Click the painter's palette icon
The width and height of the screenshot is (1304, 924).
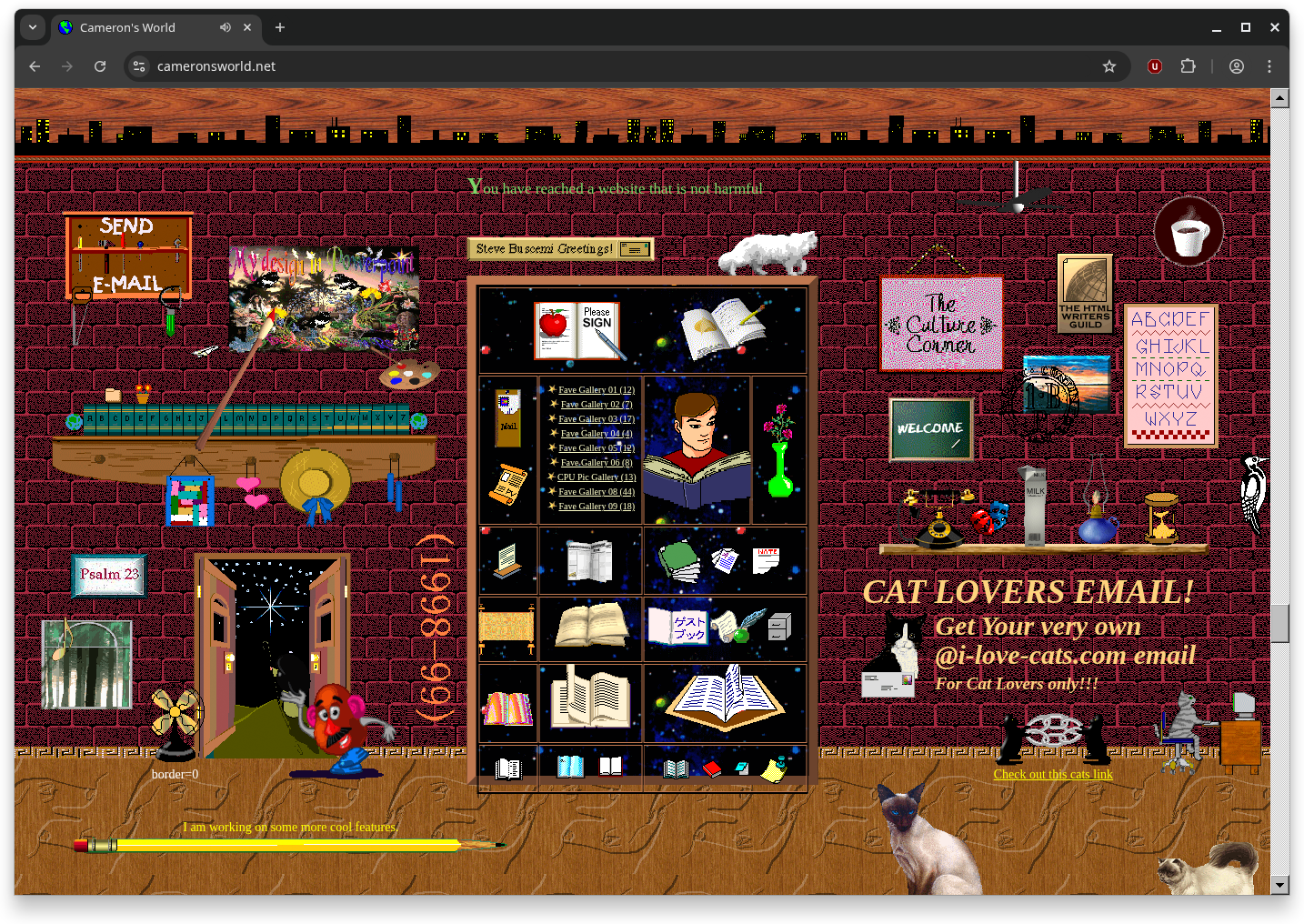408,374
